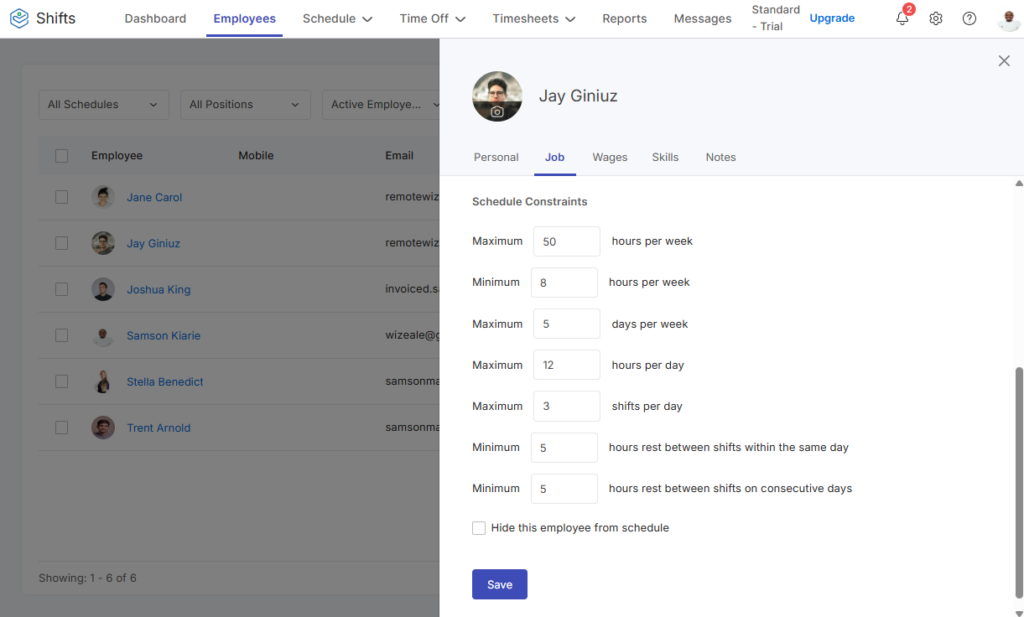Image resolution: width=1024 pixels, height=617 pixels.
Task: Open the user account avatar menu
Action: click(1009, 18)
